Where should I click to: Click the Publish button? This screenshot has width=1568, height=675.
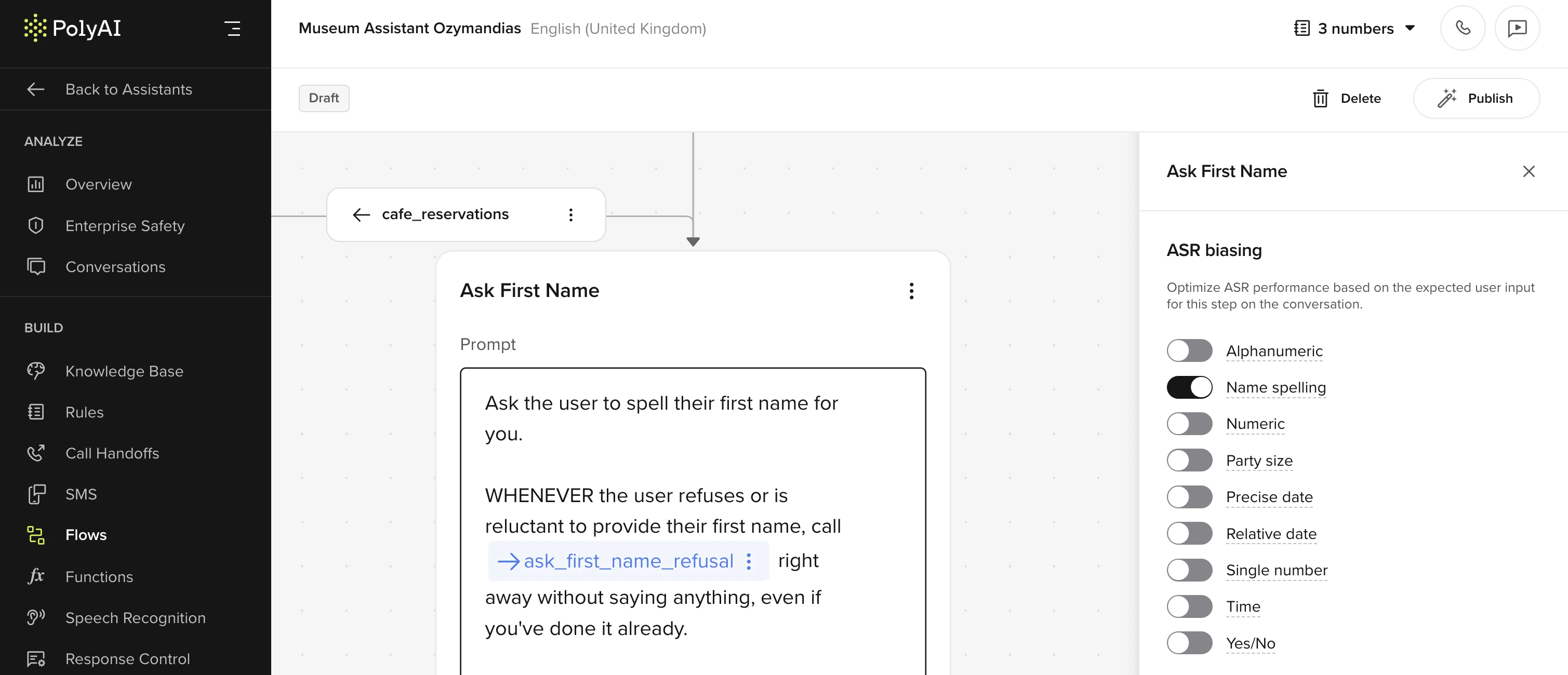[x=1476, y=99]
